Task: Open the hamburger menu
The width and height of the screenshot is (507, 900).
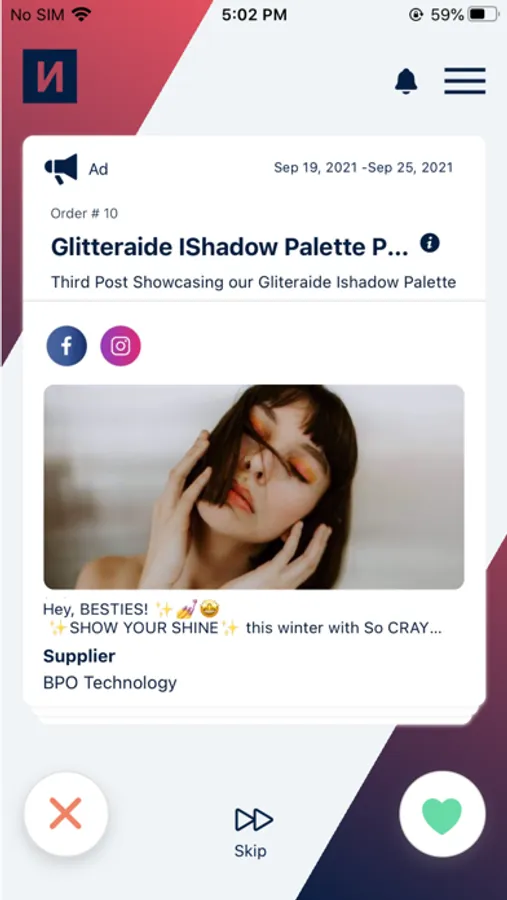Action: 465,81
